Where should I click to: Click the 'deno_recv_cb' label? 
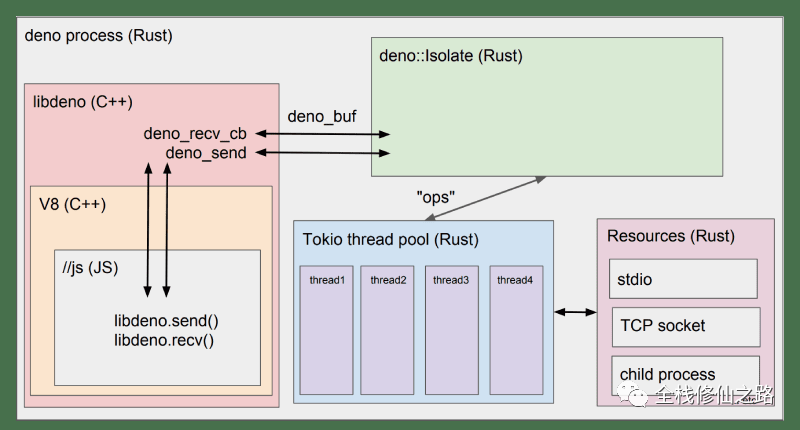point(195,134)
